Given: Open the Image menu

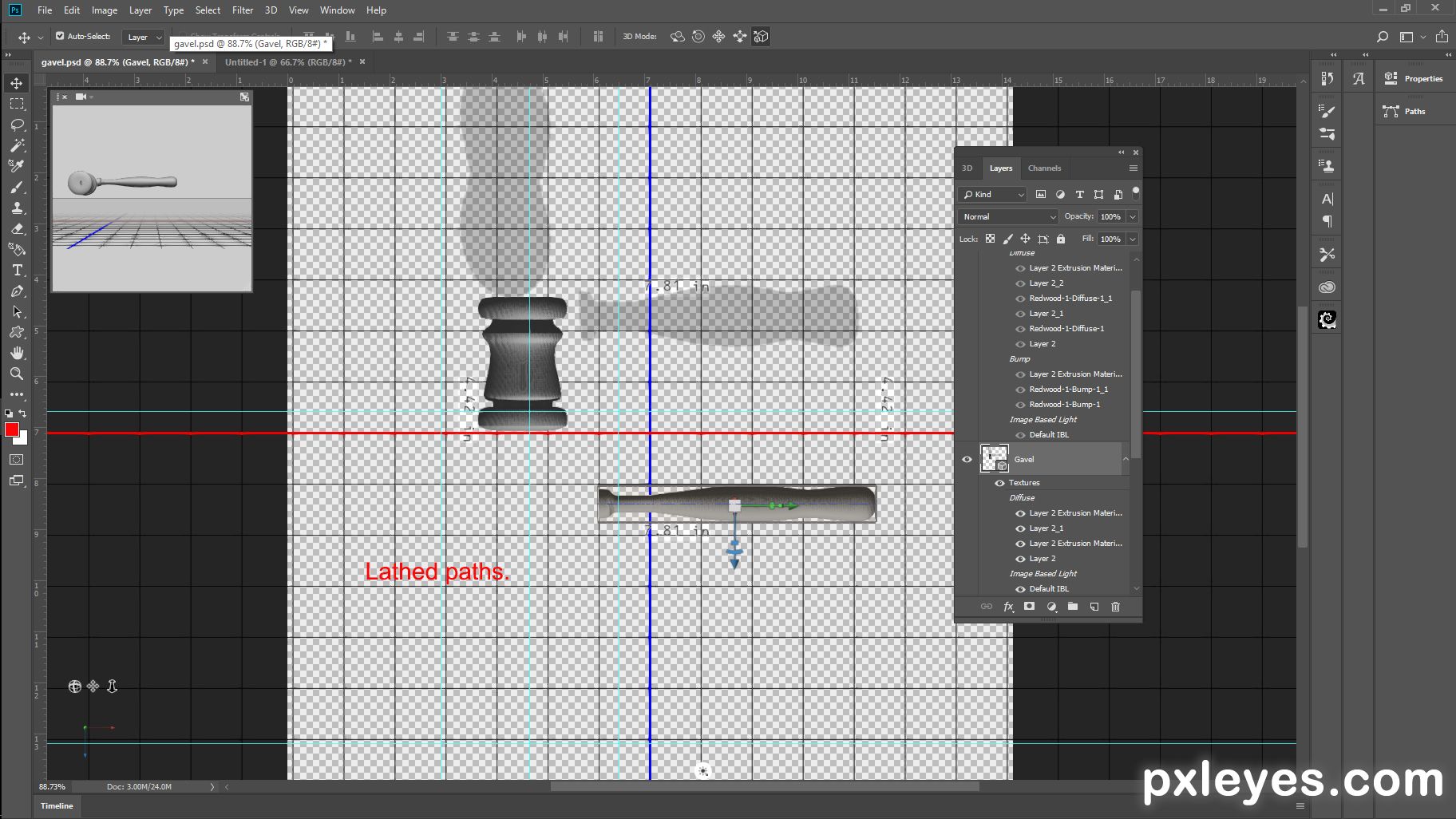Looking at the screenshot, I should coord(105,10).
